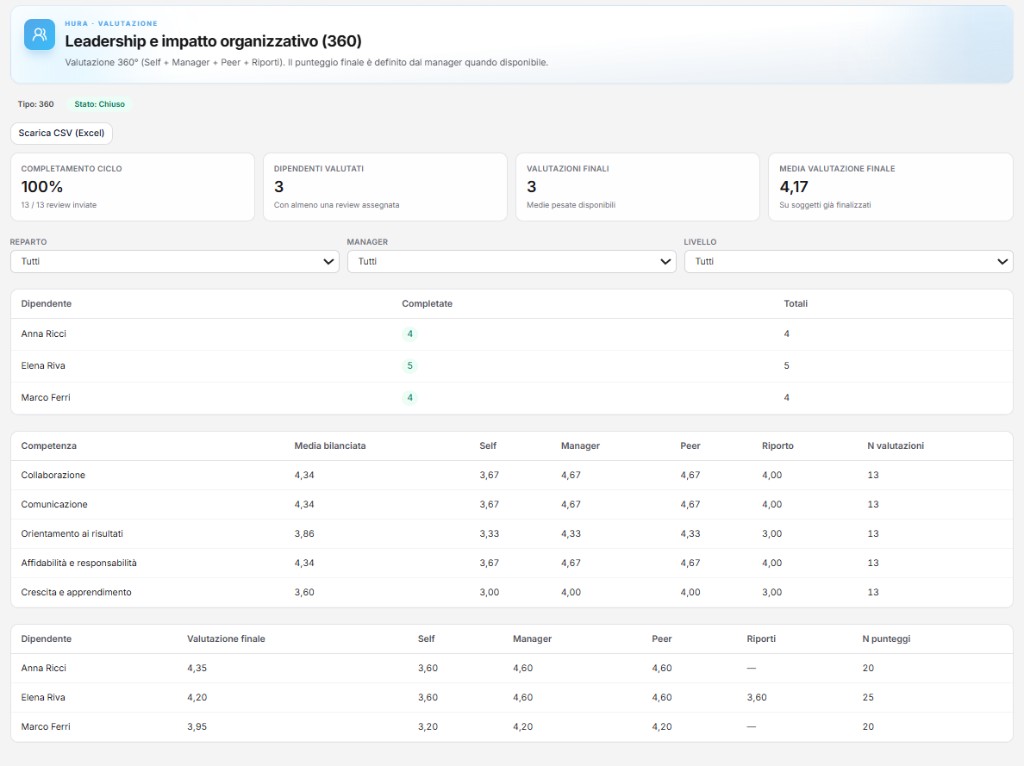Click the Dipendenti valutati card

tap(385, 187)
